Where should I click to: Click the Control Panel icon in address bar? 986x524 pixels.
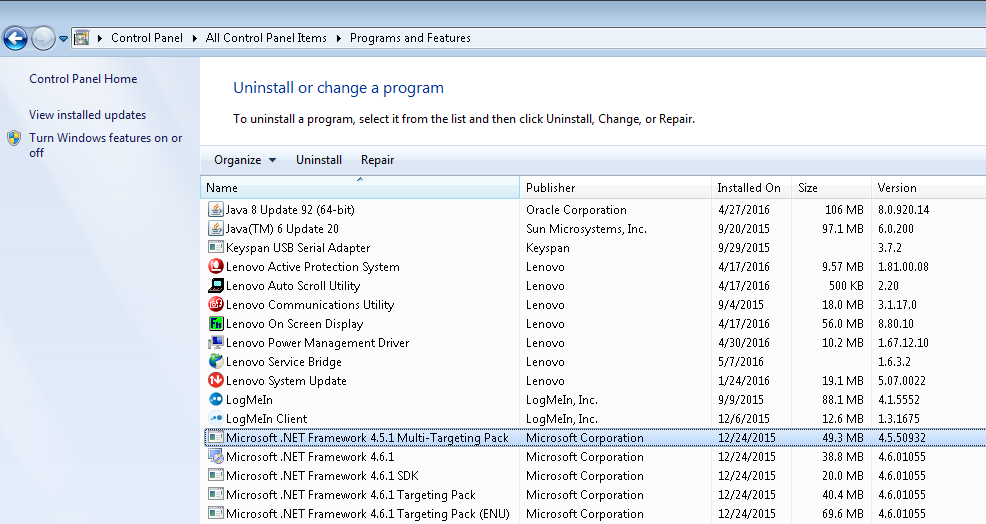coord(81,38)
